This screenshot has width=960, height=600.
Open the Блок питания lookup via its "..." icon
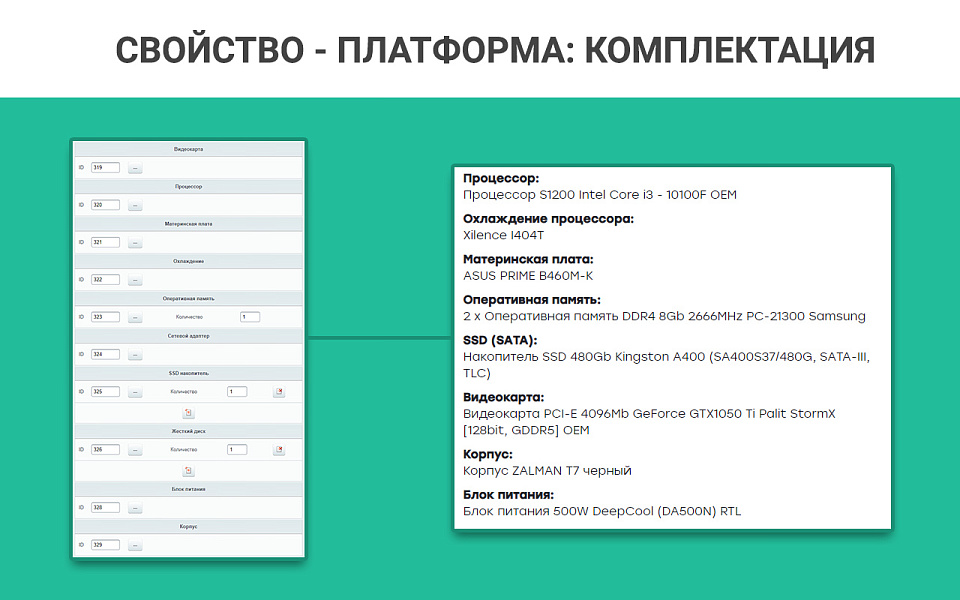coord(137,506)
